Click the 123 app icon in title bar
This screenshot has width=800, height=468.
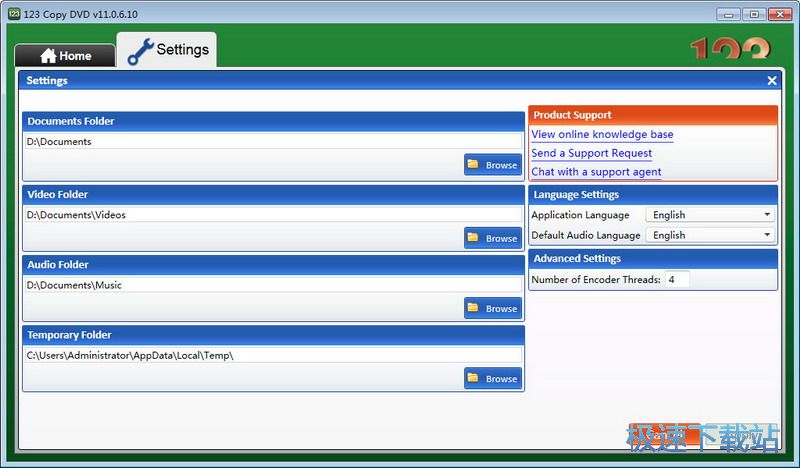click(x=13, y=14)
